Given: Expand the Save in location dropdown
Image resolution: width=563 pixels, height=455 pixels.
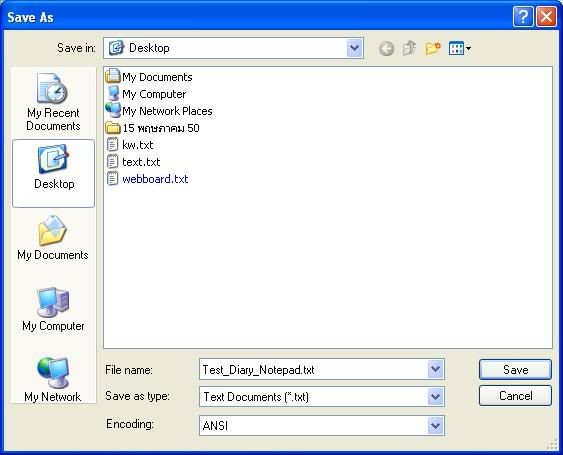Looking at the screenshot, I should [354, 48].
